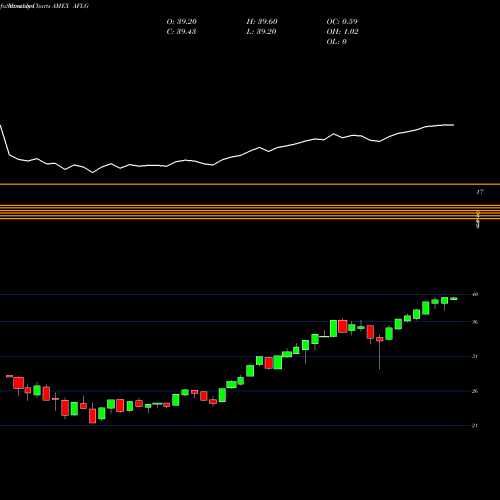Click the final thin green candle near 40
Screen dimensions: 500x500
coord(454,299)
